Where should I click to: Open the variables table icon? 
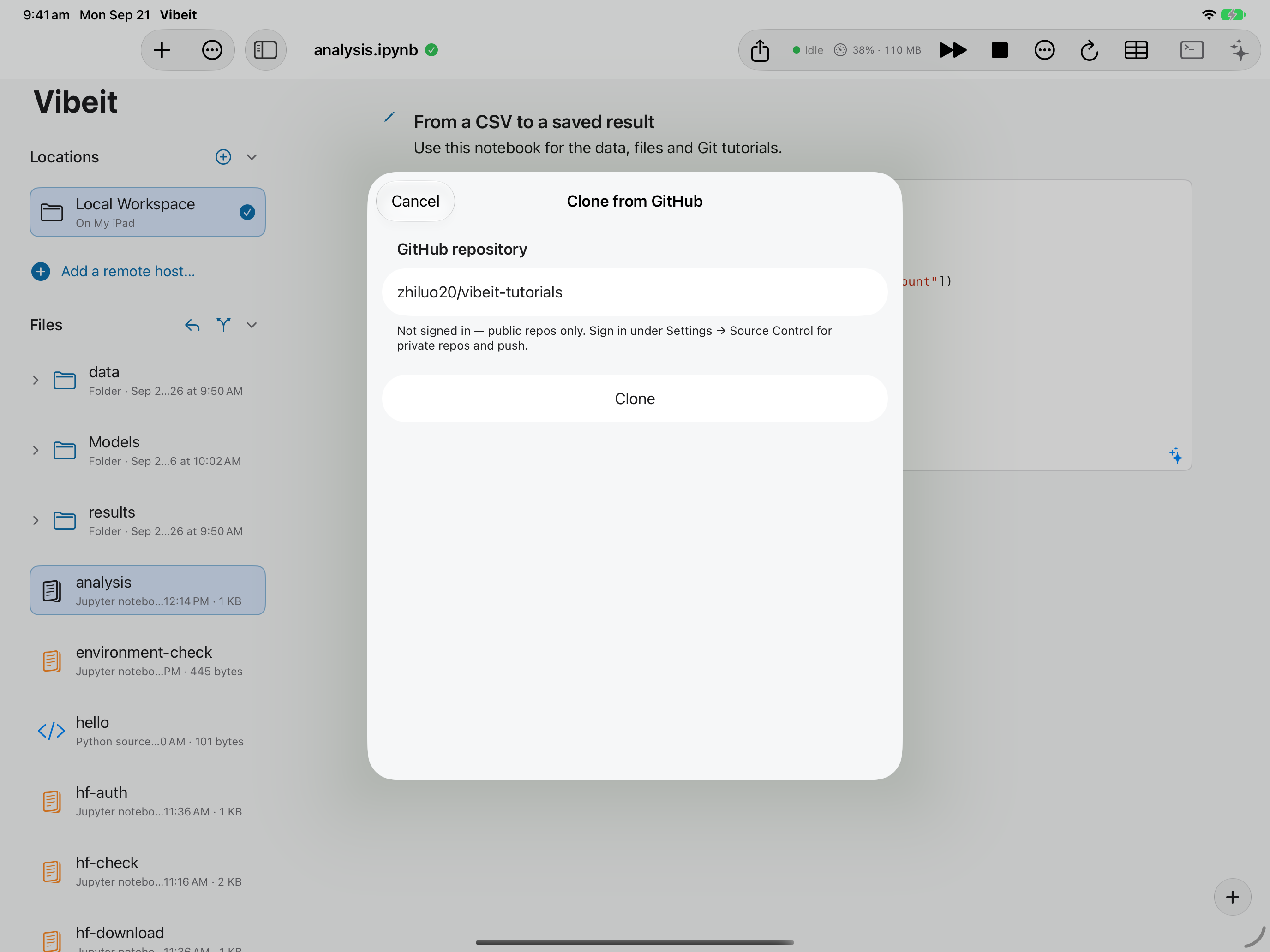click(1136, 50)
